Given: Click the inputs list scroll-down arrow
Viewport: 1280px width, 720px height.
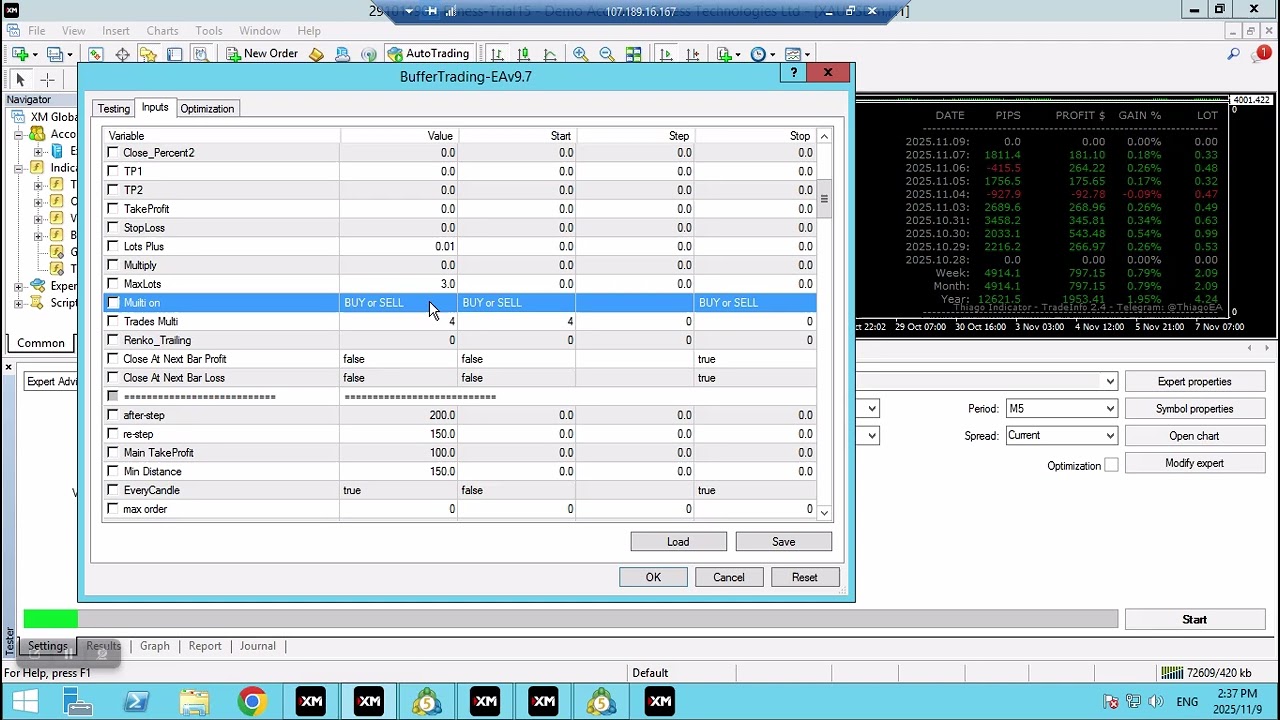Looking at the screenshot, I should pyautogui.click(x=824, y=512).
